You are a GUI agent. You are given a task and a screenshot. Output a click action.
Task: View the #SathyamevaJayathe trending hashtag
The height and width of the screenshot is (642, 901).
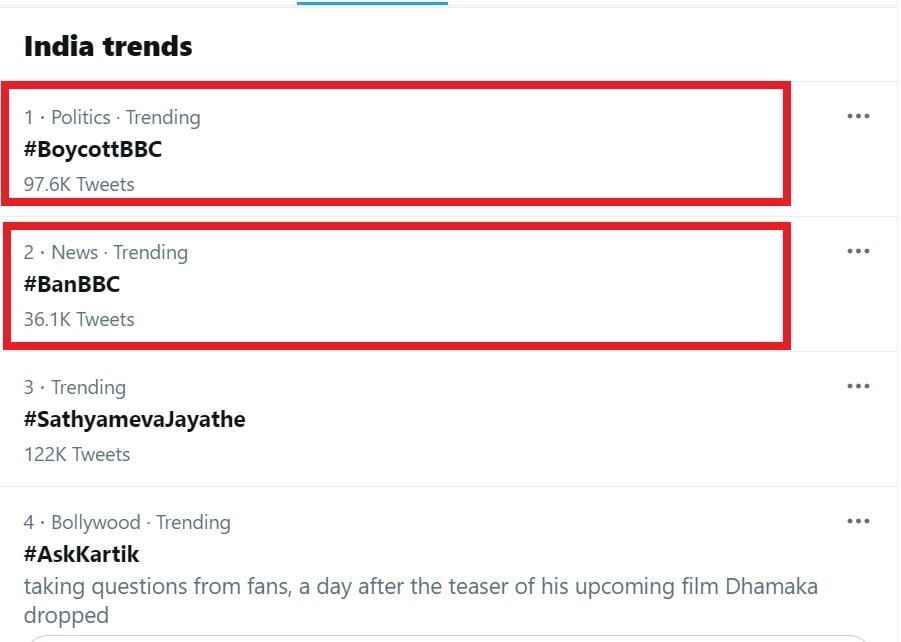click(134, 420)
